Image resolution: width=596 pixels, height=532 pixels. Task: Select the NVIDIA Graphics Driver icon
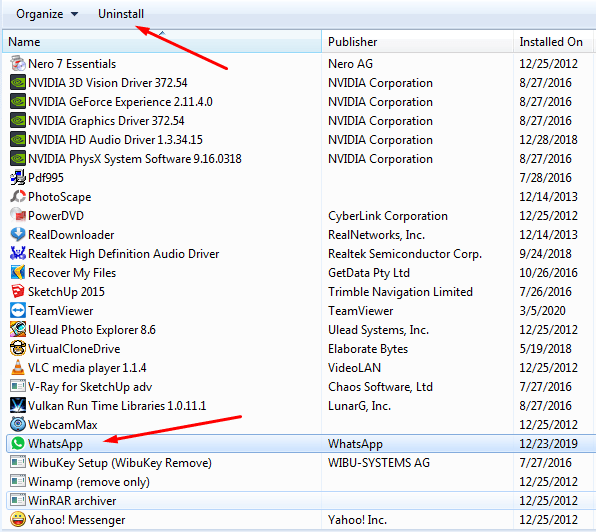pyautogui.click(x=18, y=120)
